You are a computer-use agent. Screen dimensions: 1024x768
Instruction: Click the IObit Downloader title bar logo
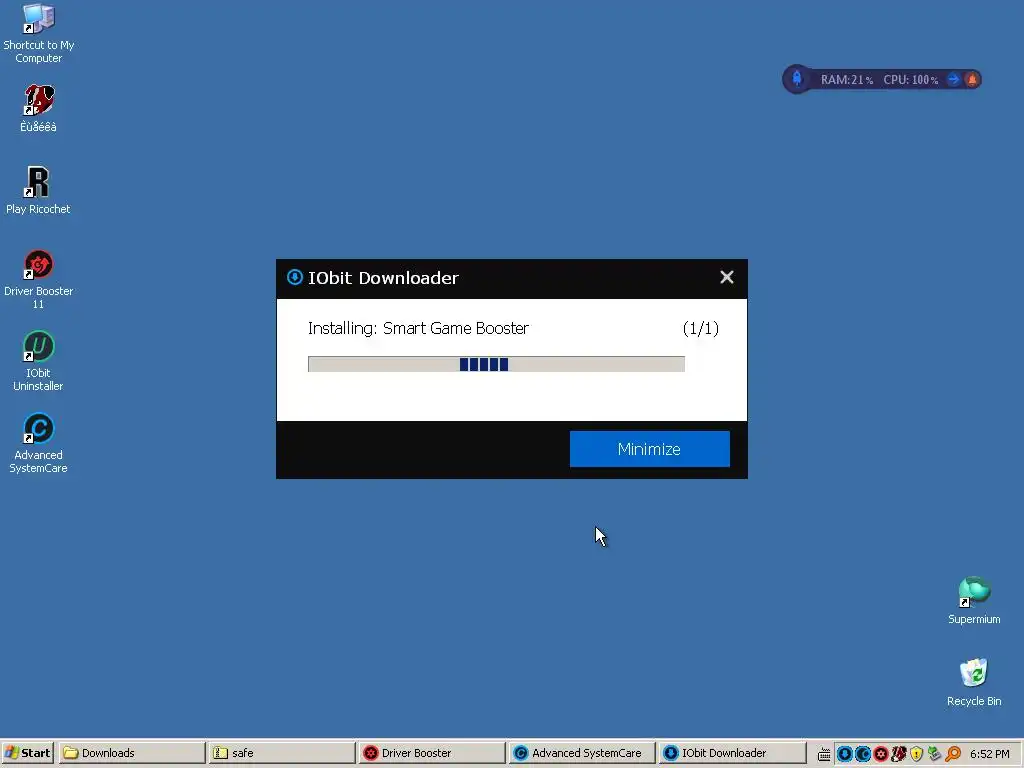click(x=295, y=277)
